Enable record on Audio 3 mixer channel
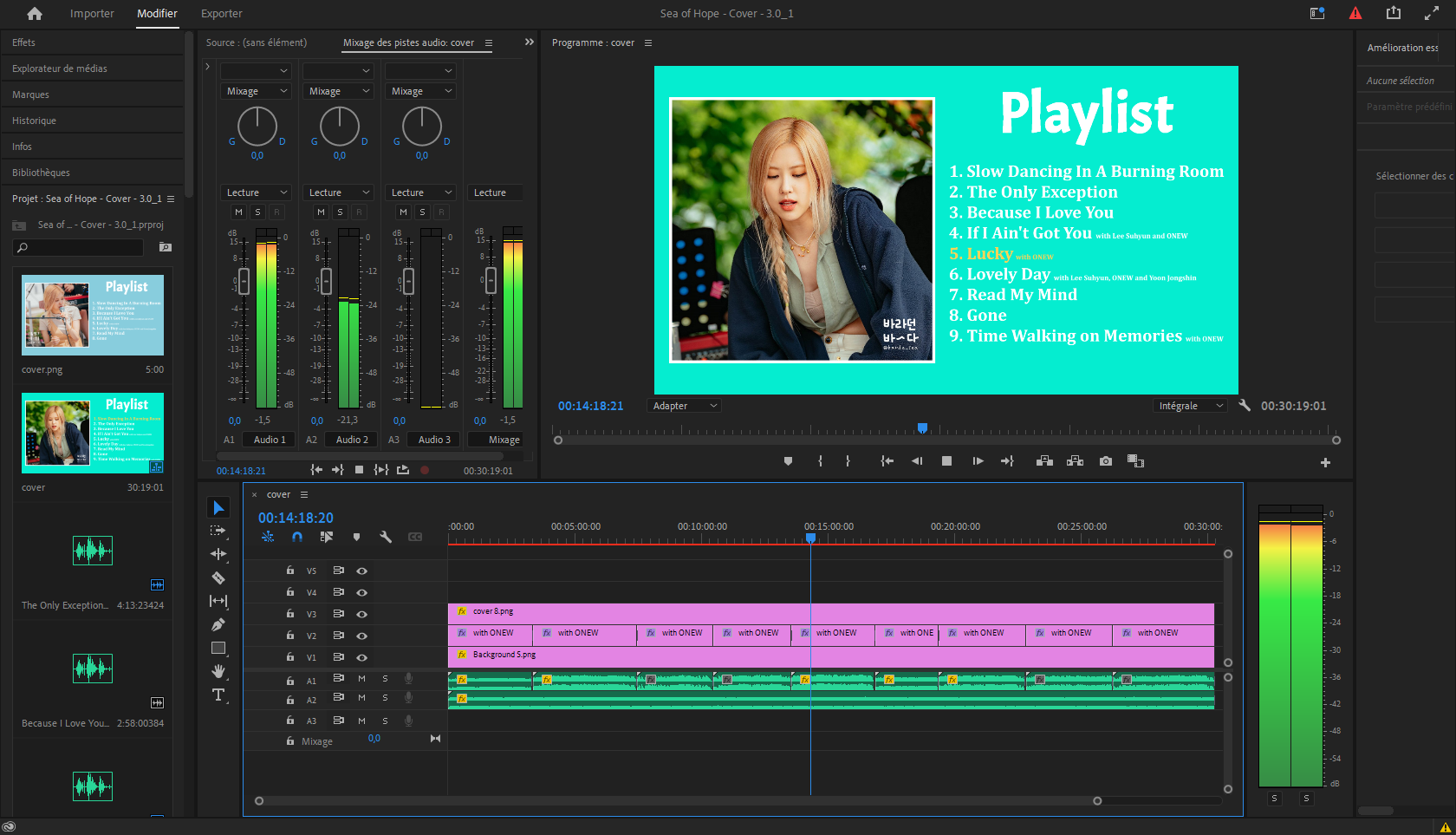 tap(441, 212)
